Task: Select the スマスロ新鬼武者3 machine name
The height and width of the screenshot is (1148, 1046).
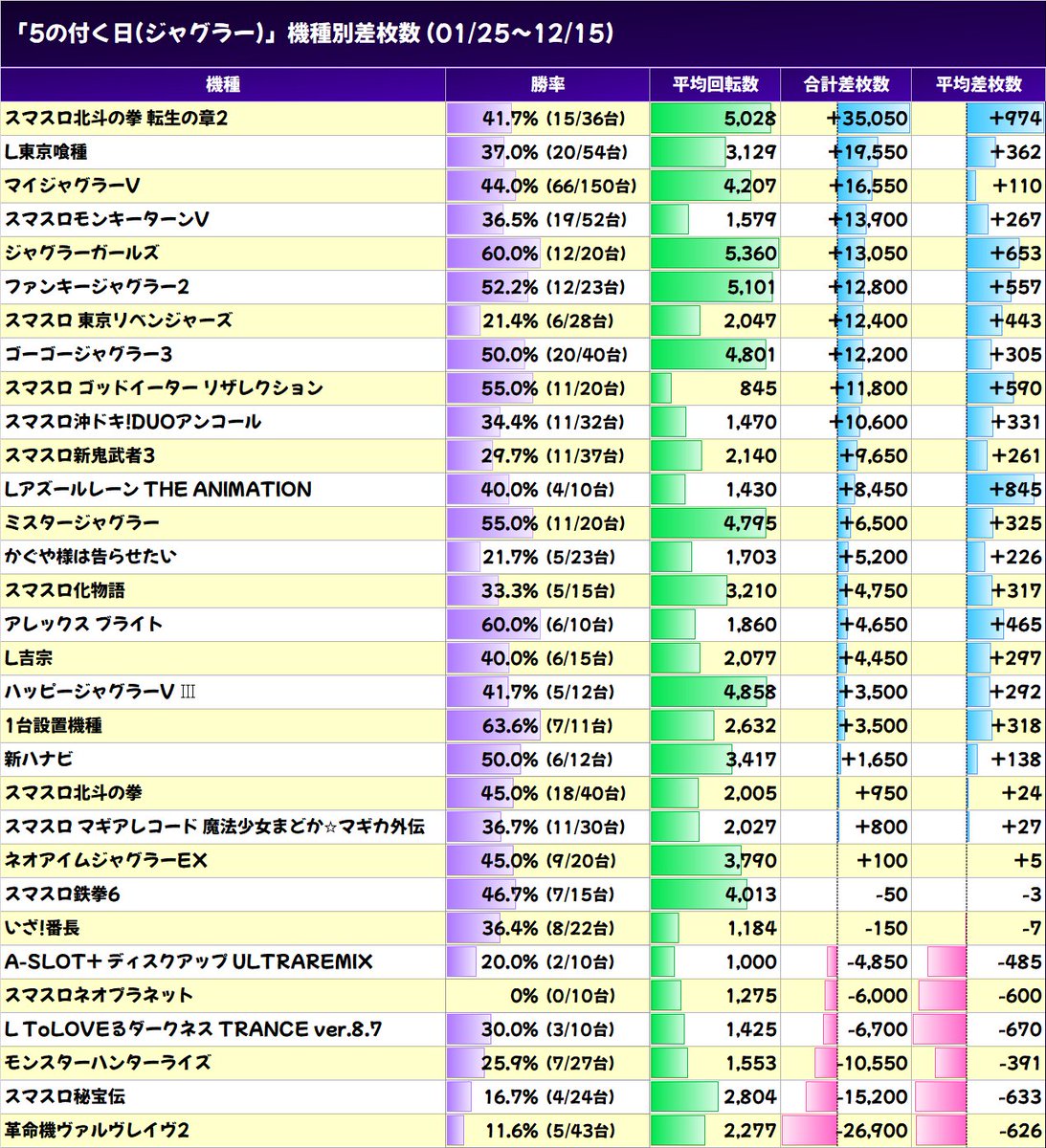Action: (x=79, y=455)
